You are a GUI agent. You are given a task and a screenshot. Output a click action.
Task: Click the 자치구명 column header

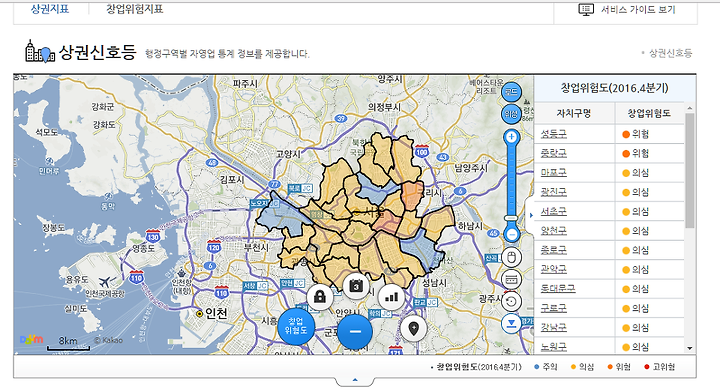(574, 113)
